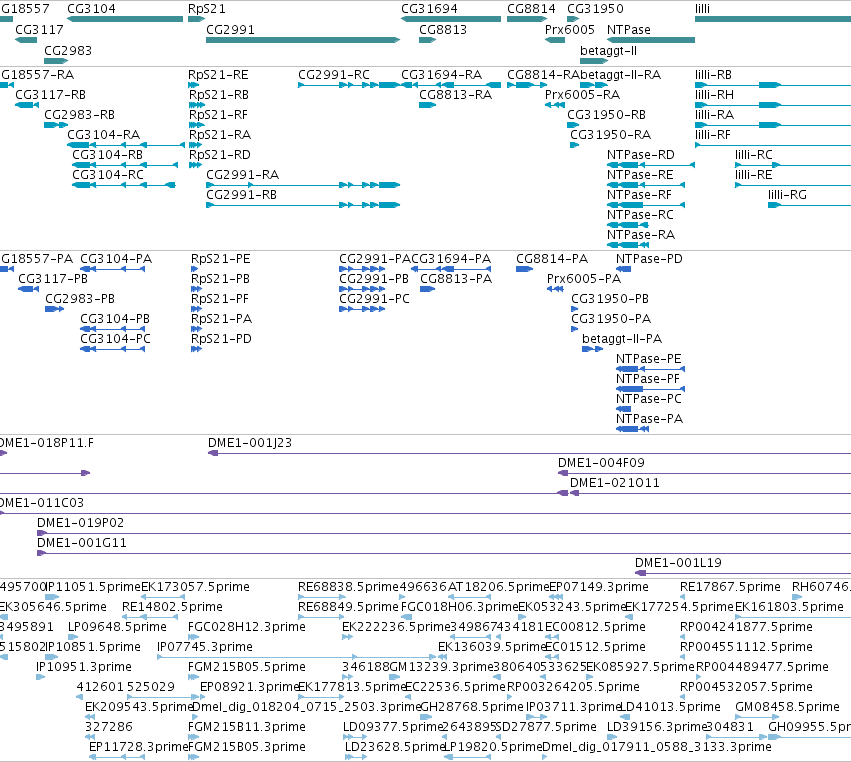Screen dimensions: 851x762
Task: Open the DME1-018P11.F BAC label
Action: click(x=46, y=443)
